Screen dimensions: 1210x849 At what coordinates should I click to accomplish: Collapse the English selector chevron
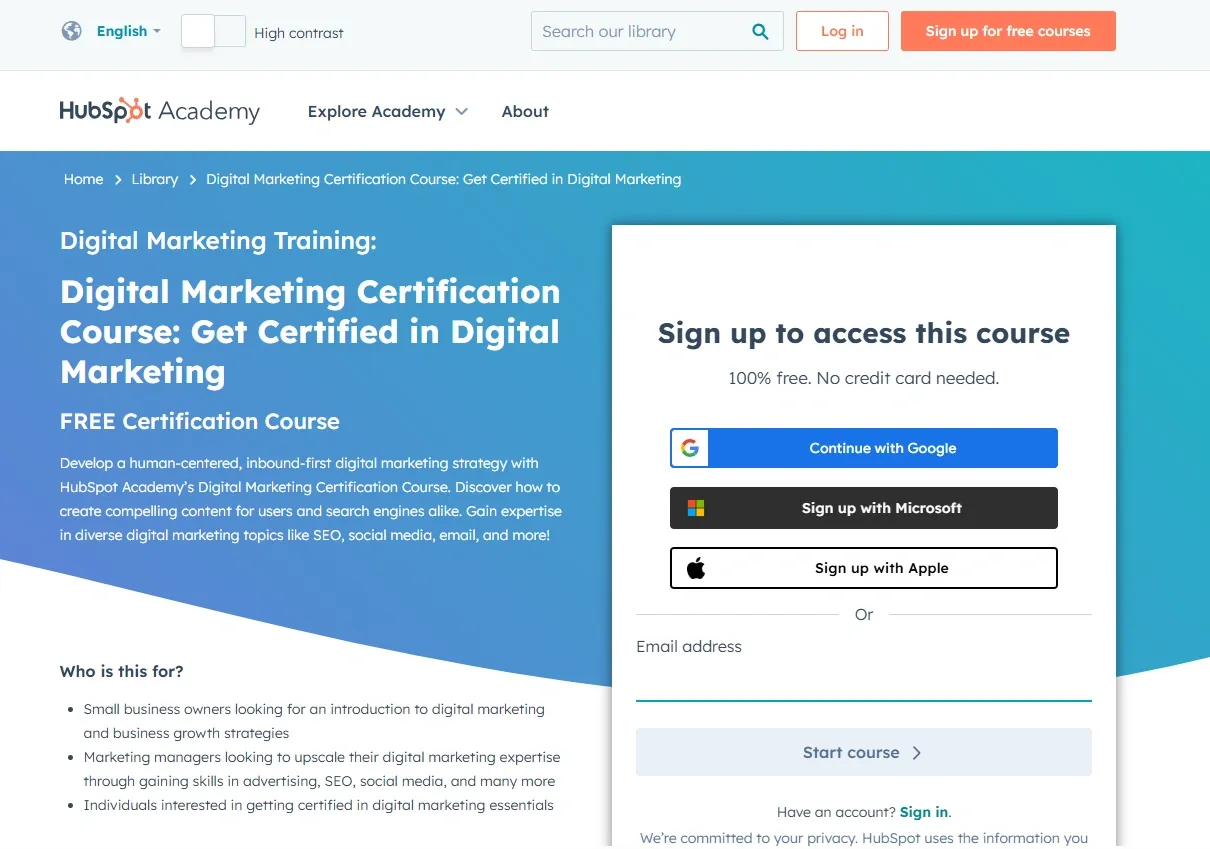click(x=157, y=32)
